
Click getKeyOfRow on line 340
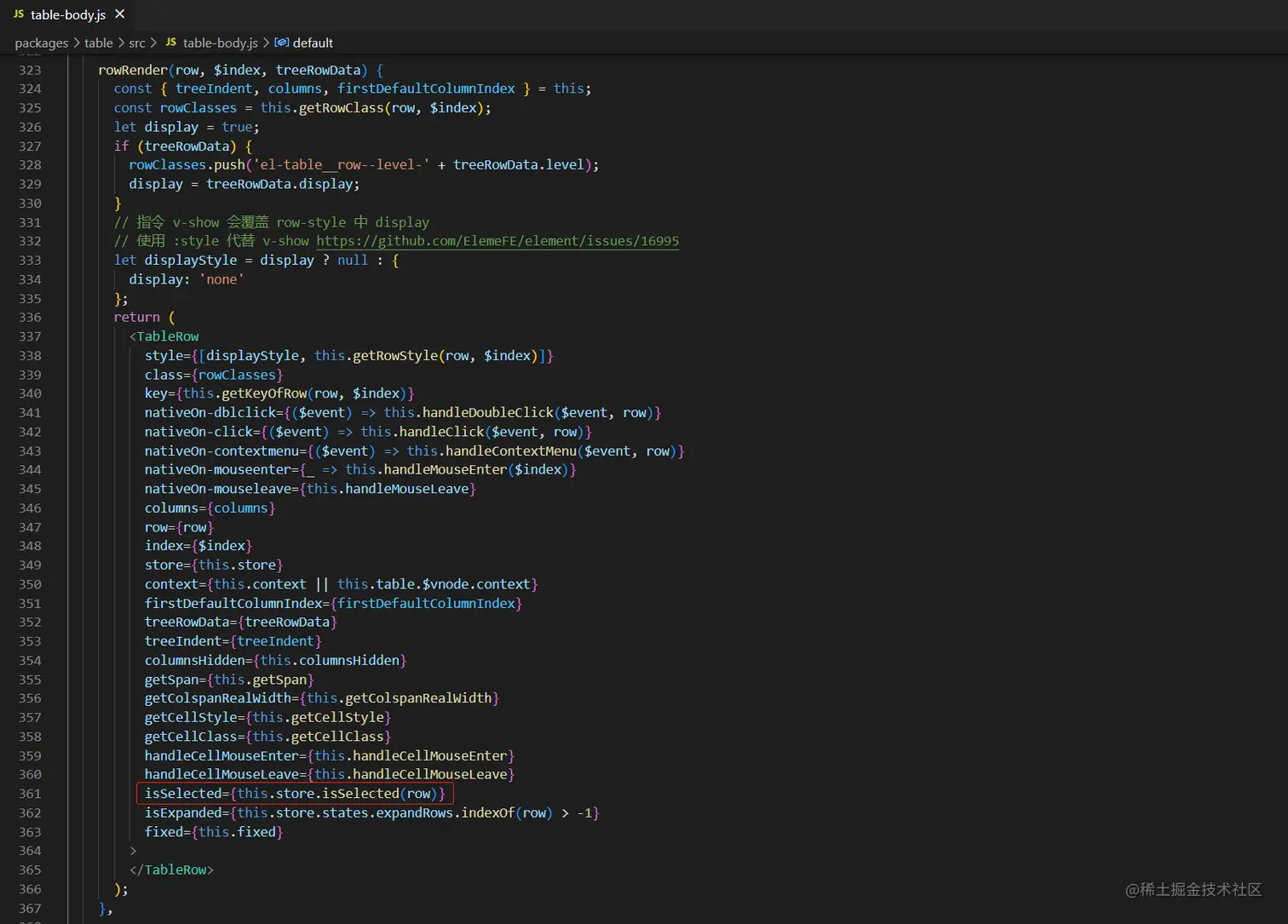pyautogui.click(x=264, y=393)
